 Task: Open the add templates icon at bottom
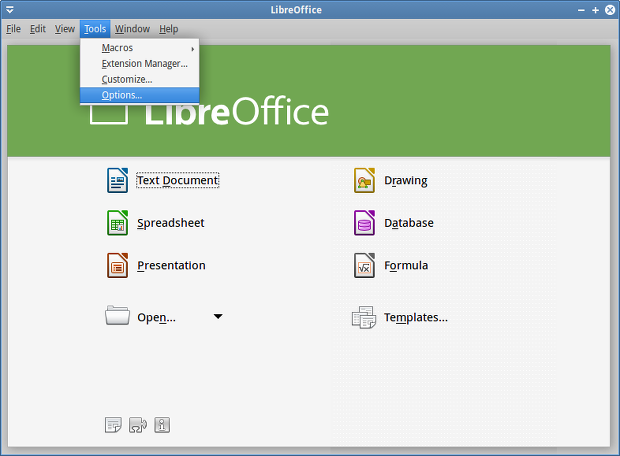[x=113, y=425]
